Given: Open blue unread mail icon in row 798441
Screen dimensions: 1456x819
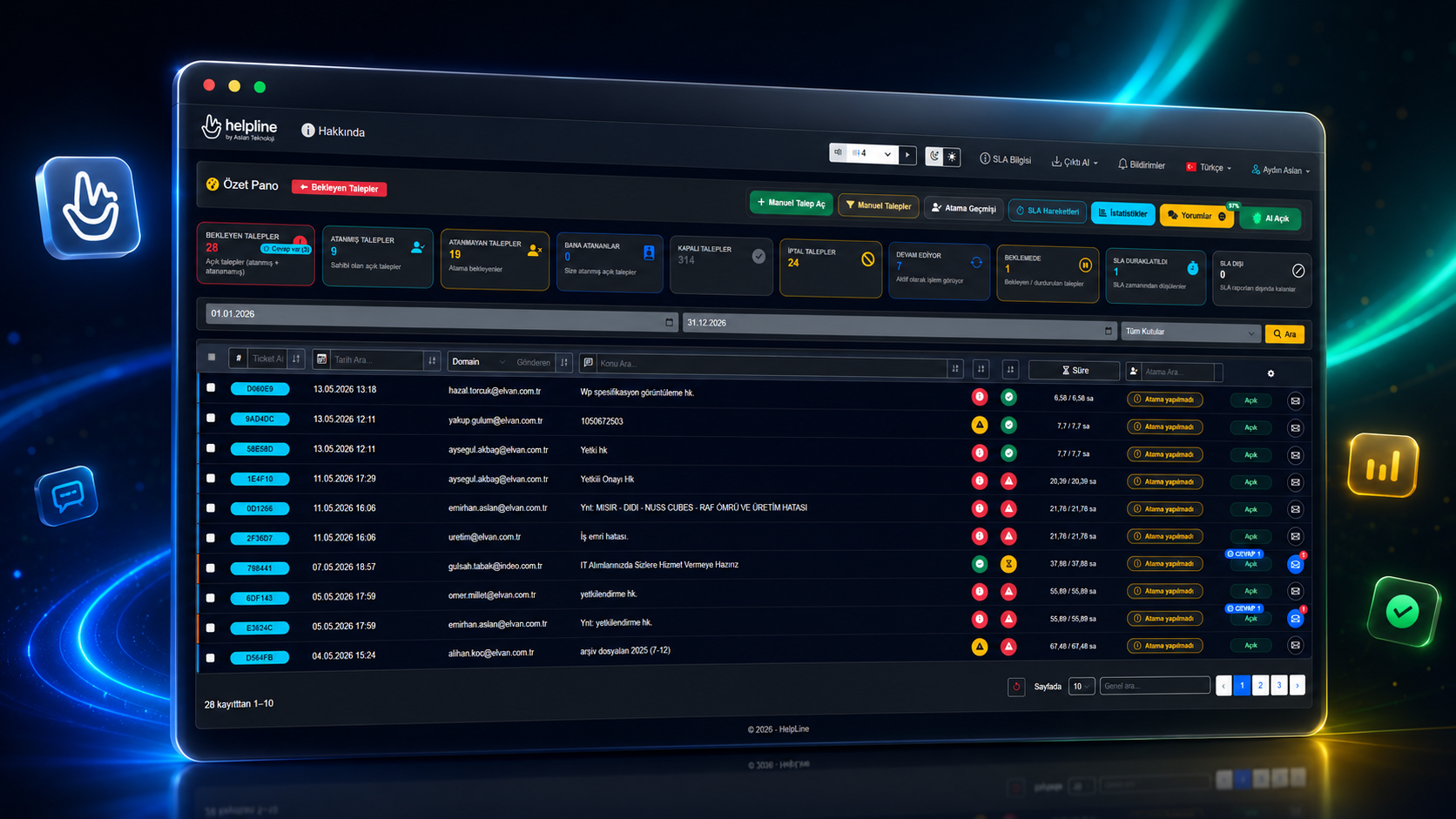Looking at the screenshot, I should point(1295,564).
